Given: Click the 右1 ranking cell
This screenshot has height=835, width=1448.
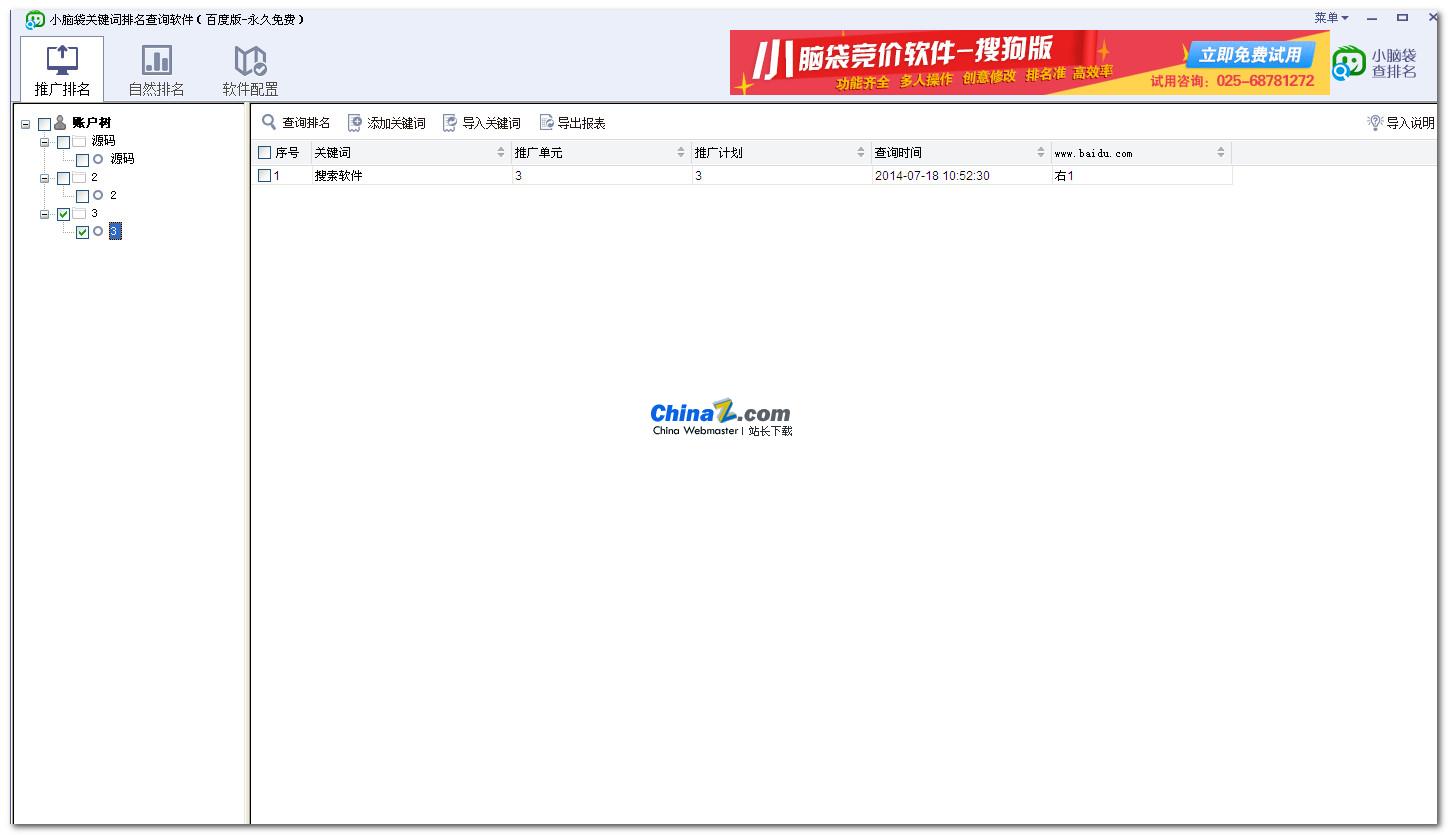Looking at the screenshot, I should click(x=1141, y=176).
